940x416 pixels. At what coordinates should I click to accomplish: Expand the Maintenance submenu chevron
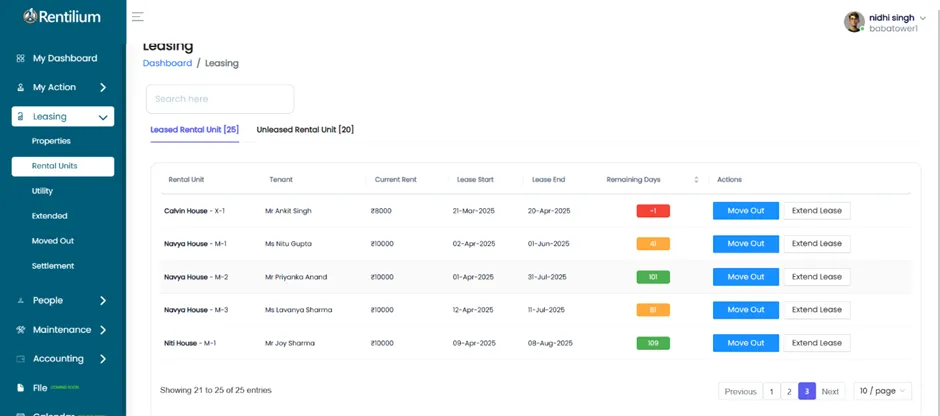point(103,330)
